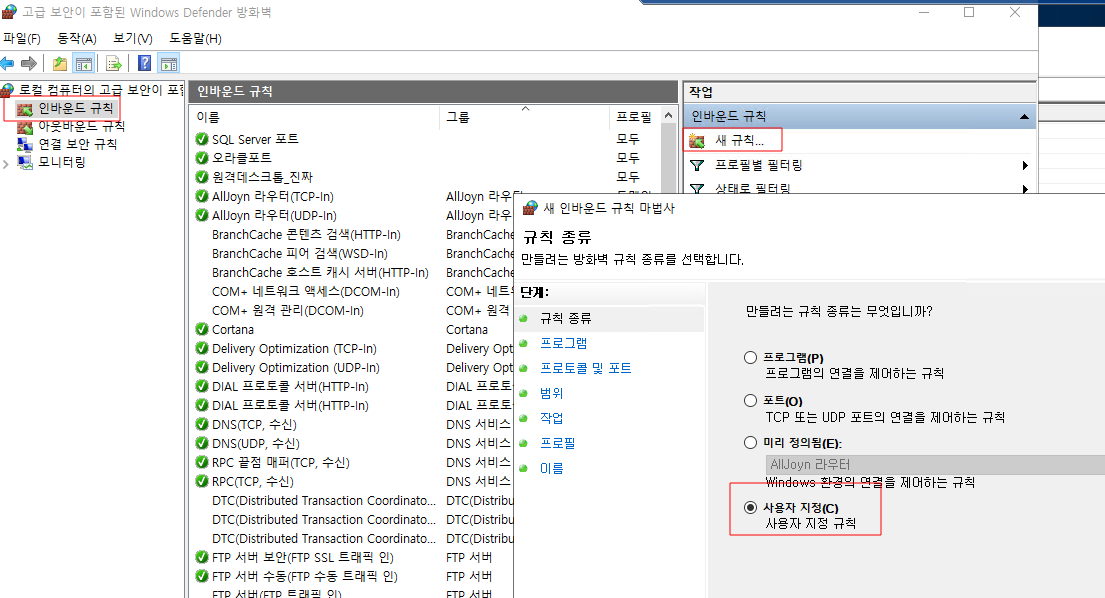
Task: Click the rules list scrollbar up arrow
Action: pos(668,116)
